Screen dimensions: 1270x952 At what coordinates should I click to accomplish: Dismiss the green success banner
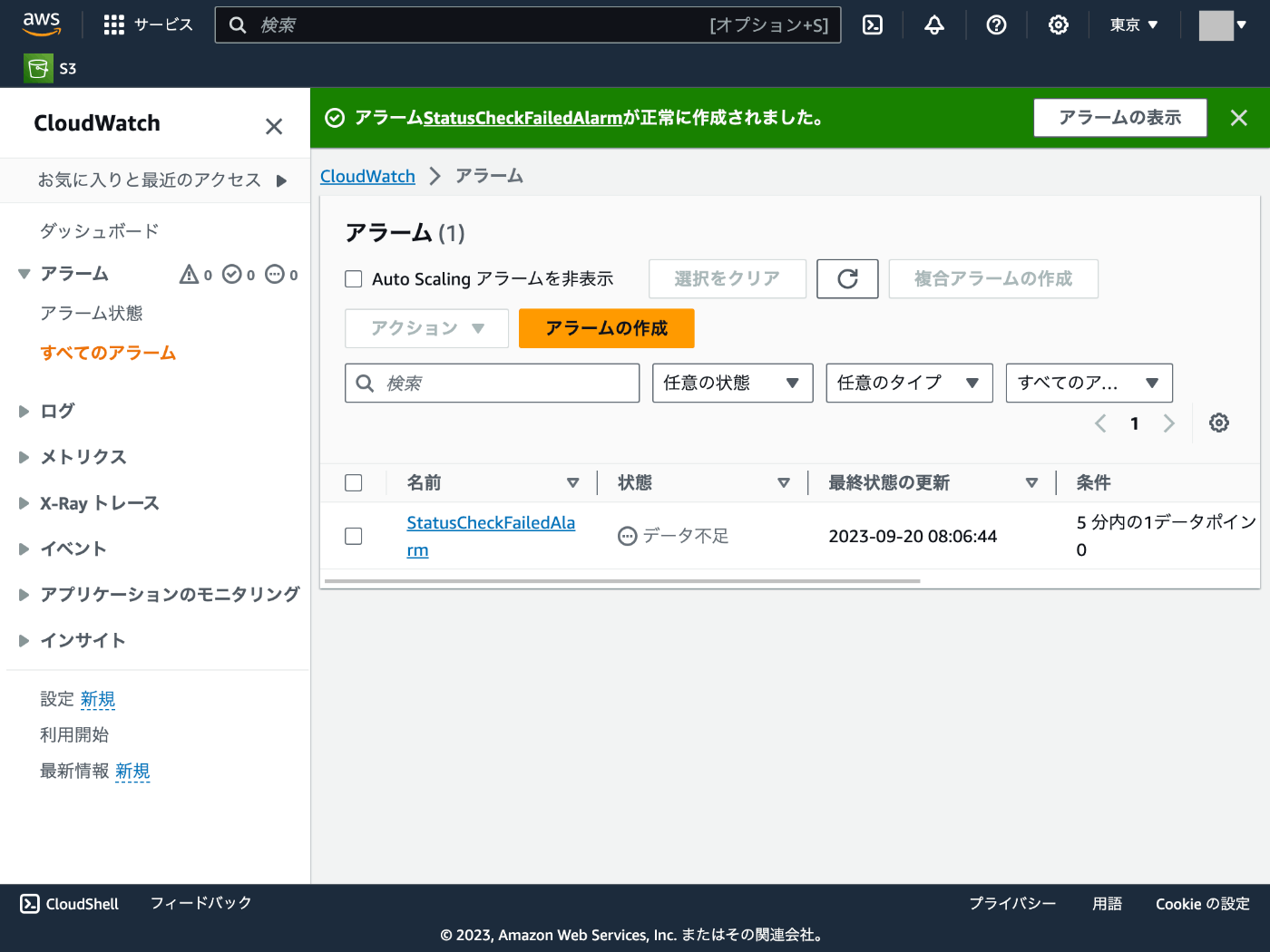click(1238, 118)
